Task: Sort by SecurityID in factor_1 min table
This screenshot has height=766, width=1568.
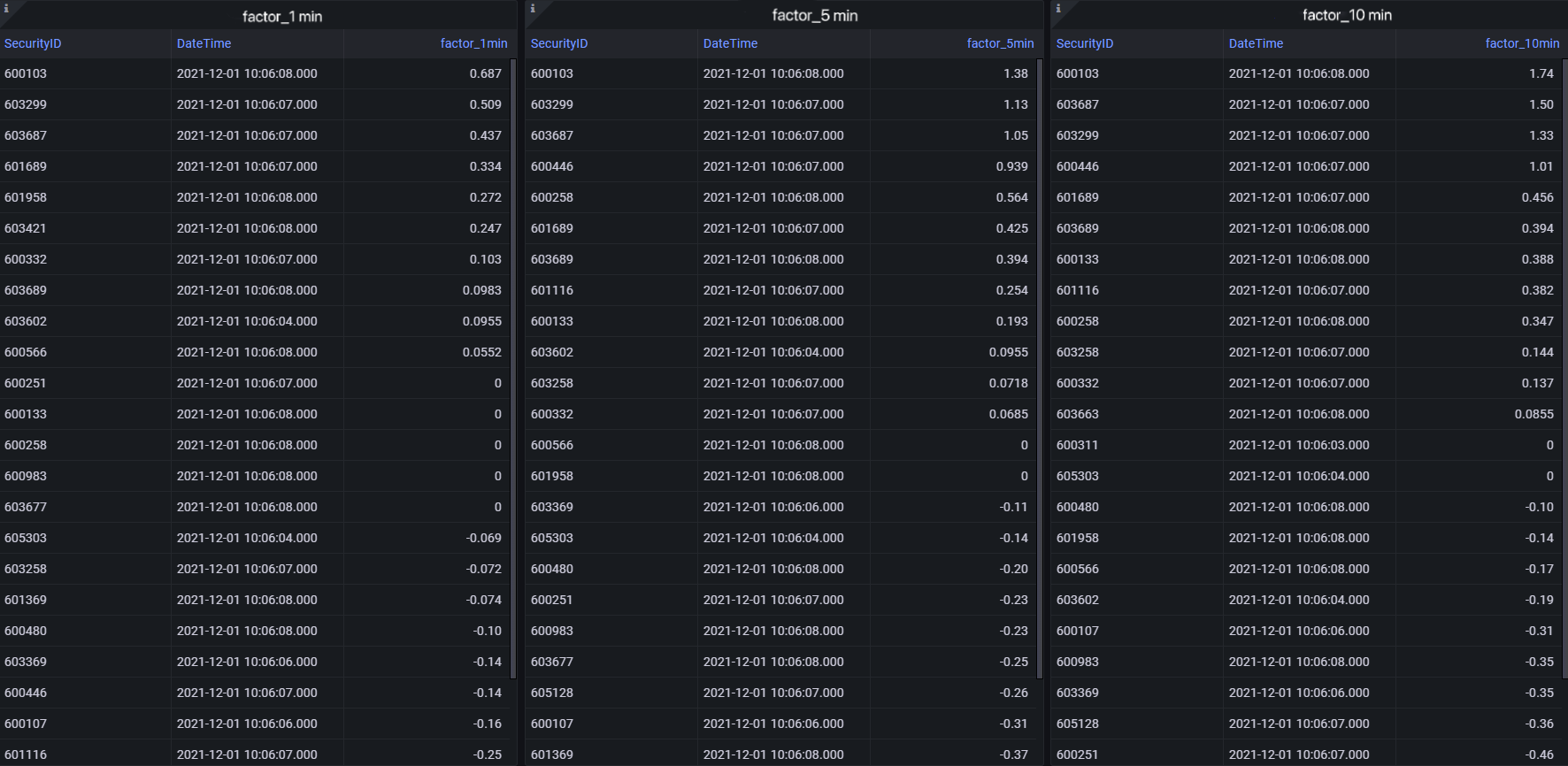Action: tap(33, 43)
